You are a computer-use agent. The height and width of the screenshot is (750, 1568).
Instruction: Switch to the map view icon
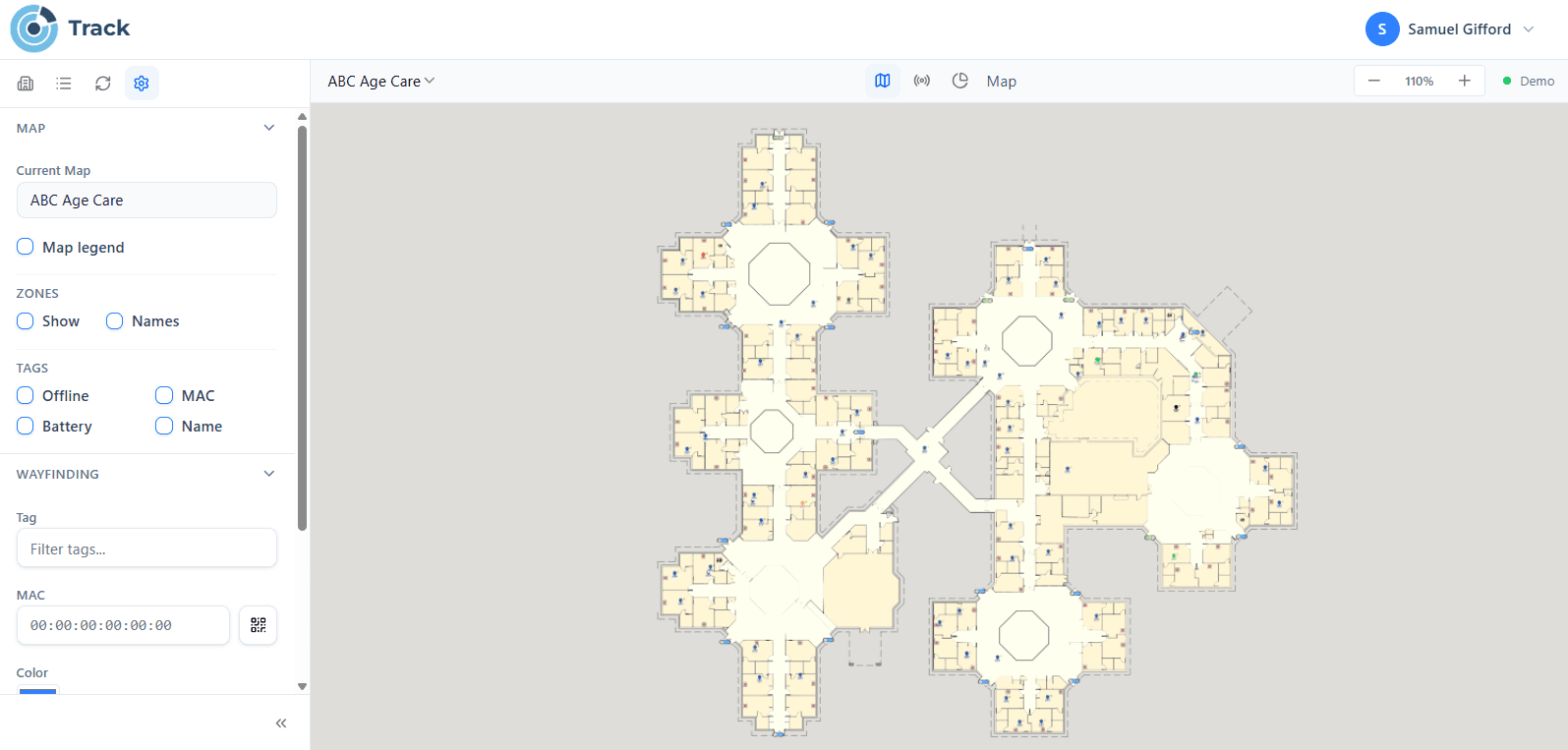[883, 81]
